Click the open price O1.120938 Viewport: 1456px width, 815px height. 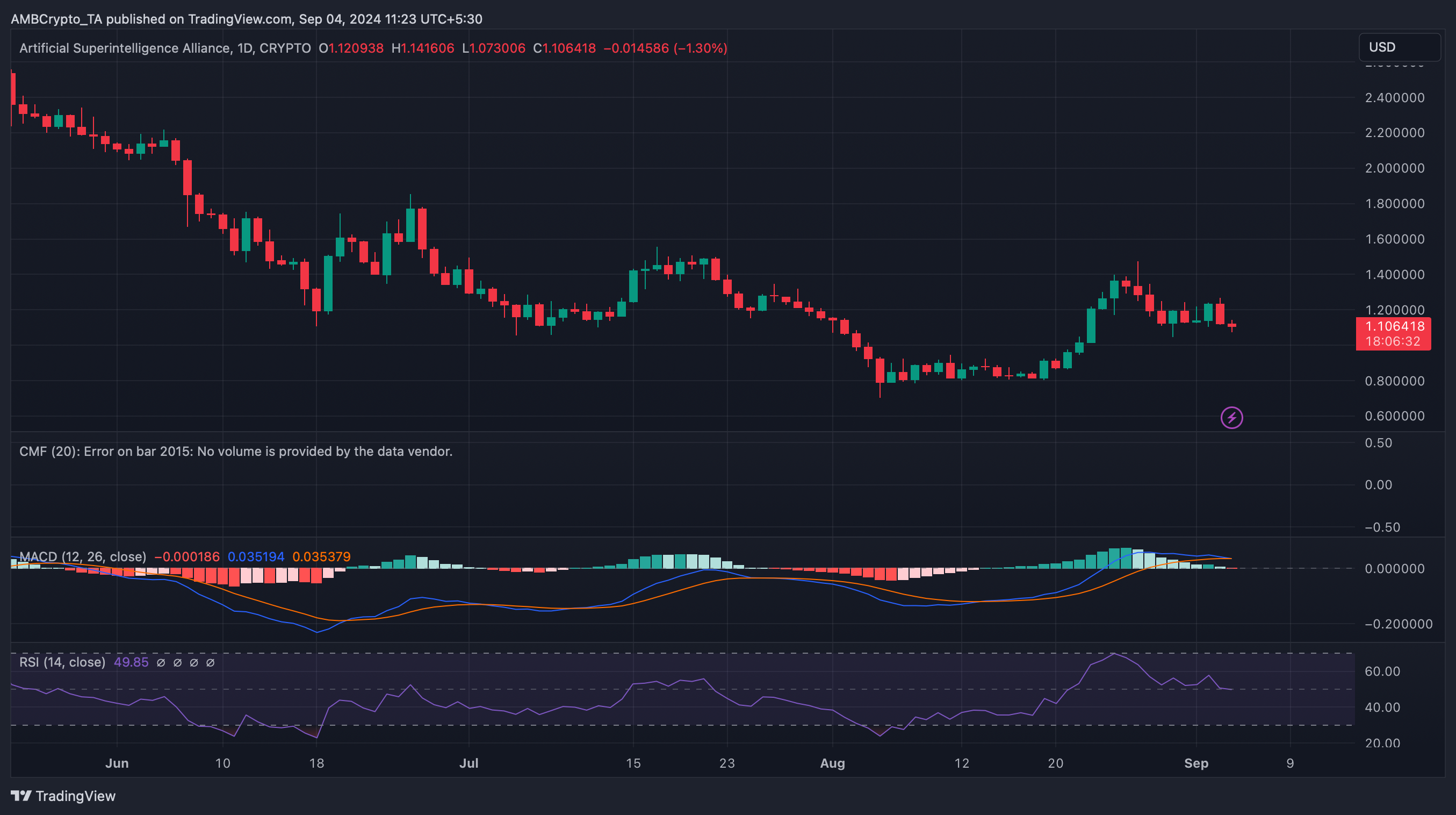point(351,48)
